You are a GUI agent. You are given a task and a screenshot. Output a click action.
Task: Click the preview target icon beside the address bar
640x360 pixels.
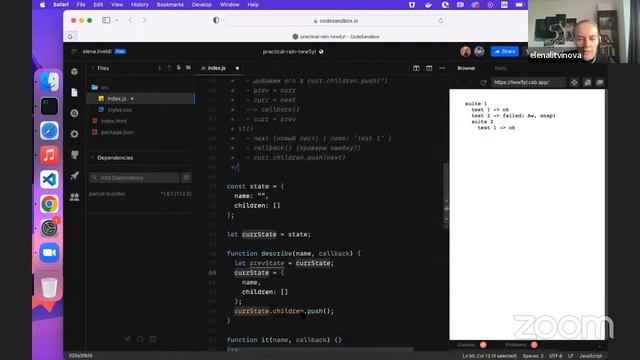click(574, 82)
